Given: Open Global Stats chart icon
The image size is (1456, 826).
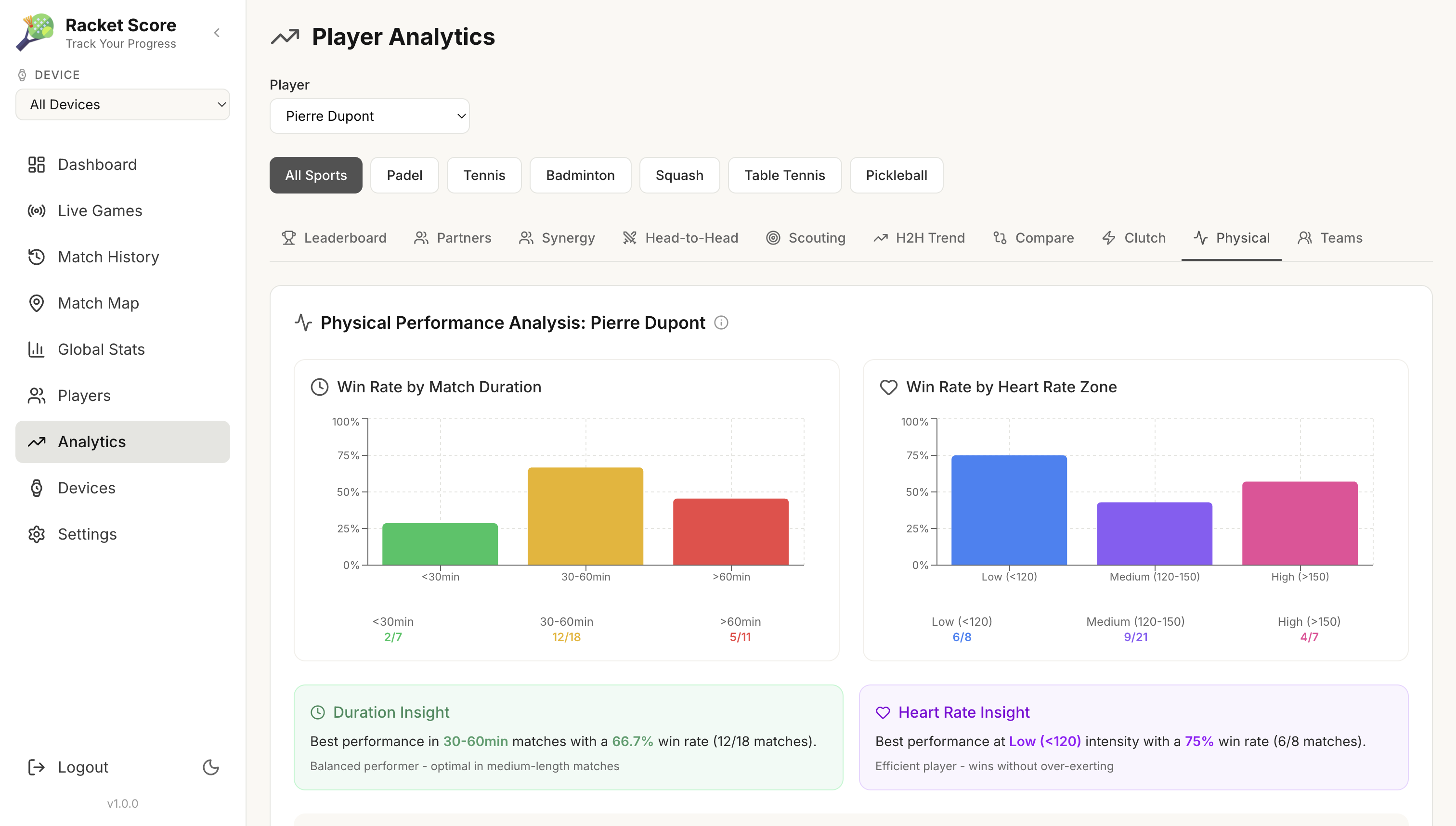Looking at the screenshot, I should coord(36,349).
